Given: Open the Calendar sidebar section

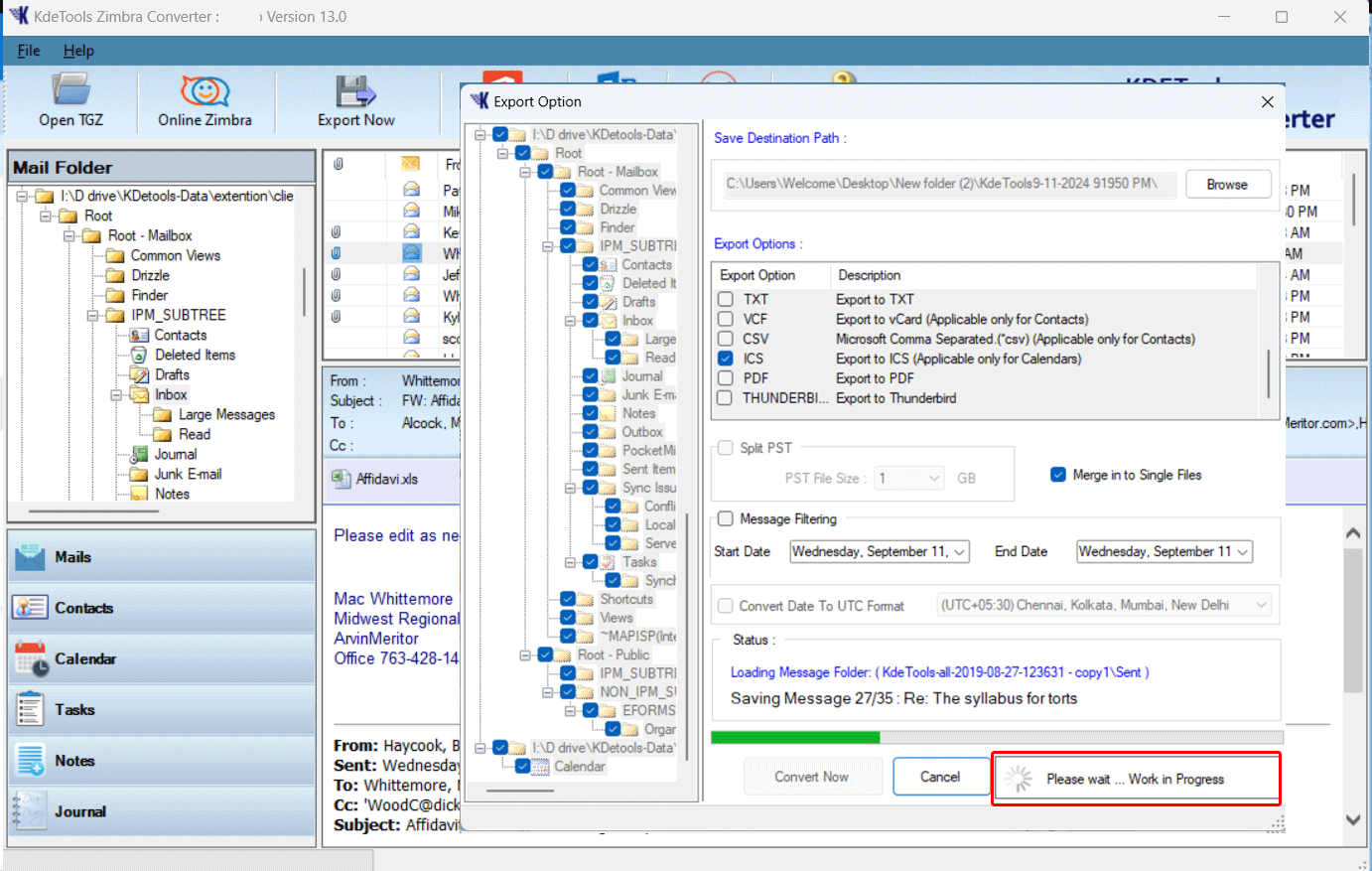Looking at the screenshot, I should coord(162,658).
